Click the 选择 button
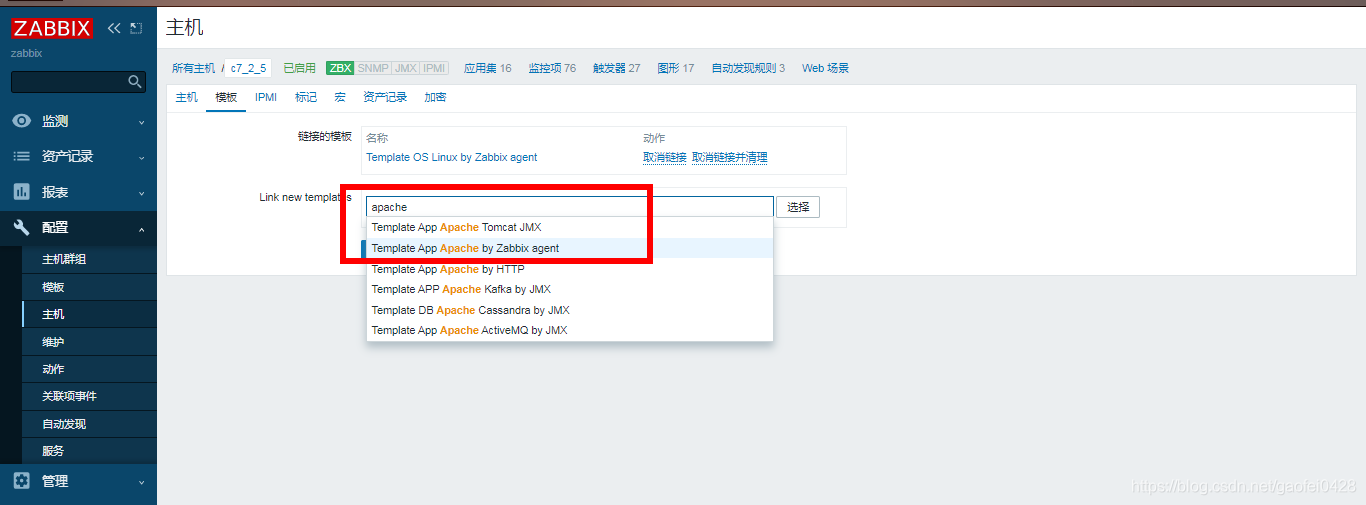The height and width of the screenshot is (505, 1366). click(798, 207)
